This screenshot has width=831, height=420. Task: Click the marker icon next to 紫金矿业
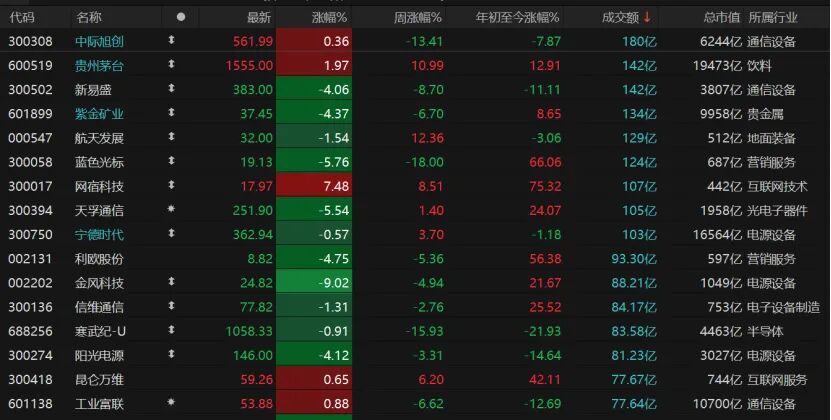click(x=171, y=113)
